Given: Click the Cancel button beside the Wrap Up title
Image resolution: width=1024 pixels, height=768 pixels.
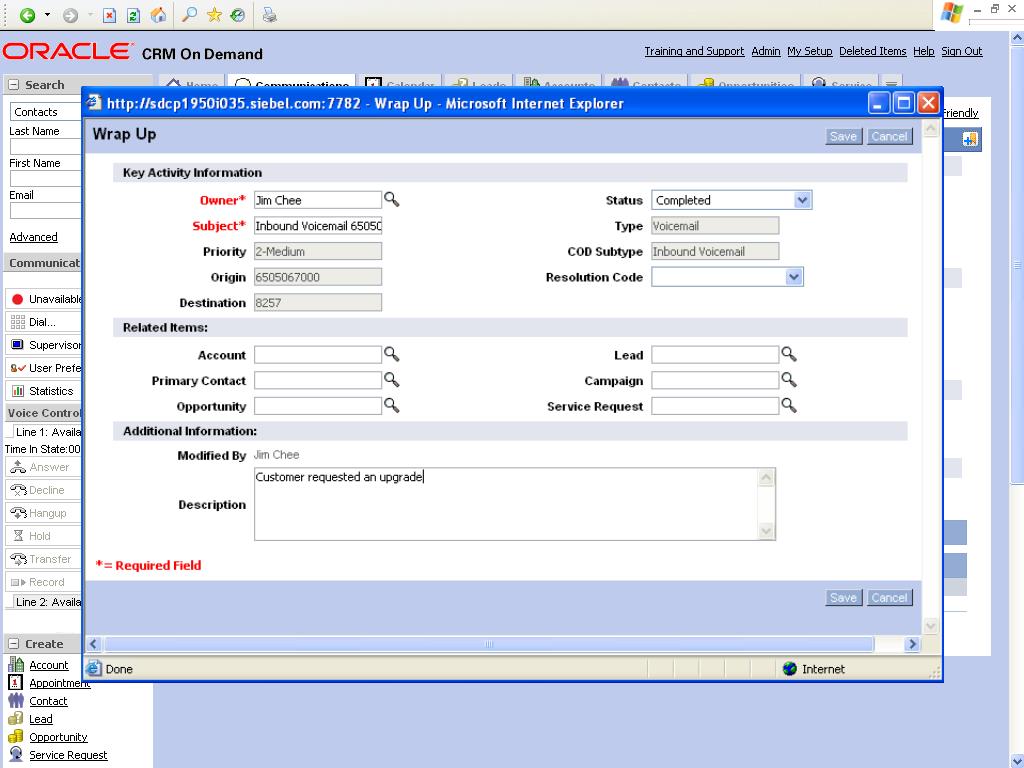Looking at the screenshot, I should click(x=889, y=136).
